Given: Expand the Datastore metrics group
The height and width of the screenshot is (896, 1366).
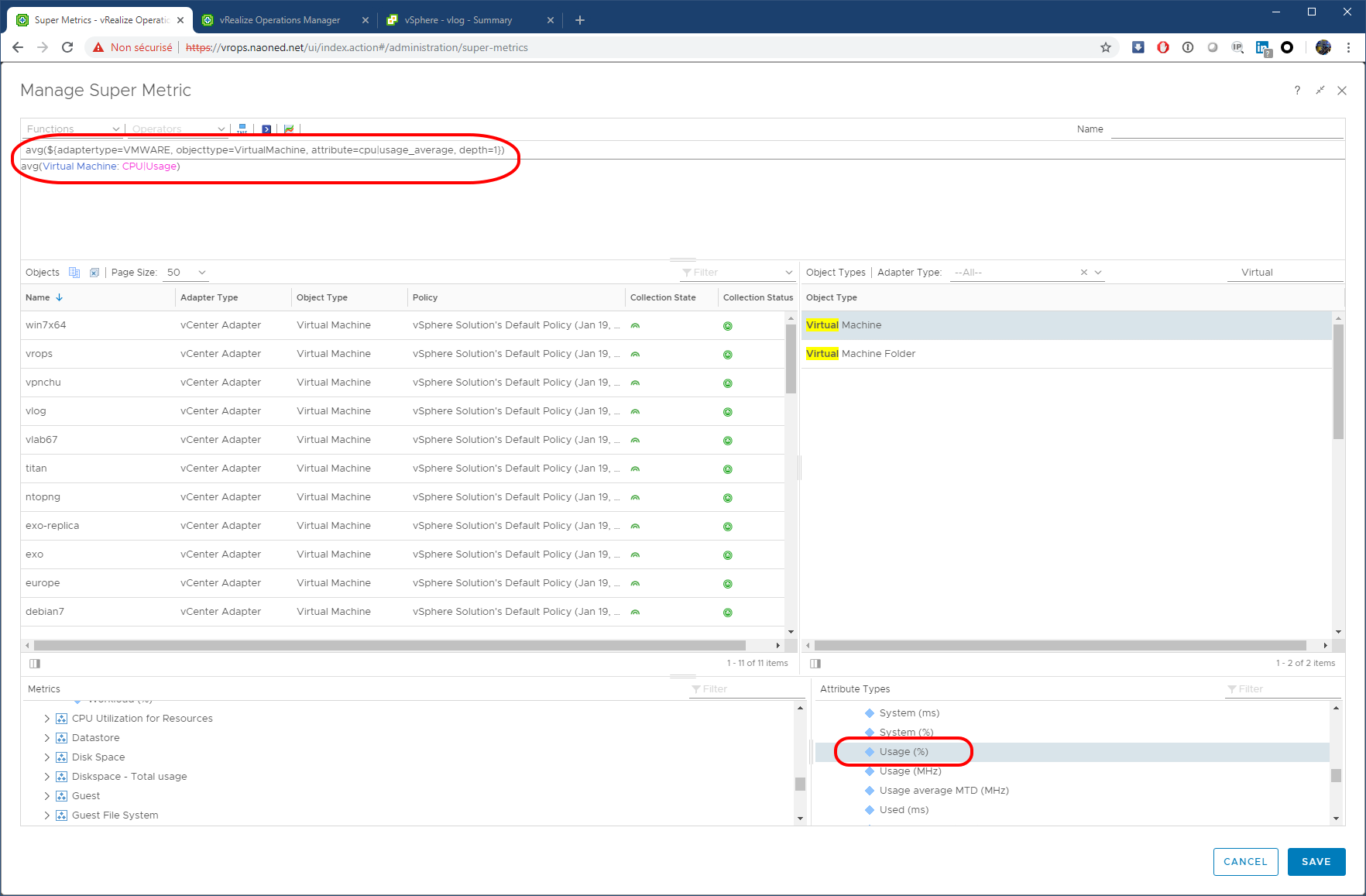Looking at the screenshot, I should pos(47,738).
